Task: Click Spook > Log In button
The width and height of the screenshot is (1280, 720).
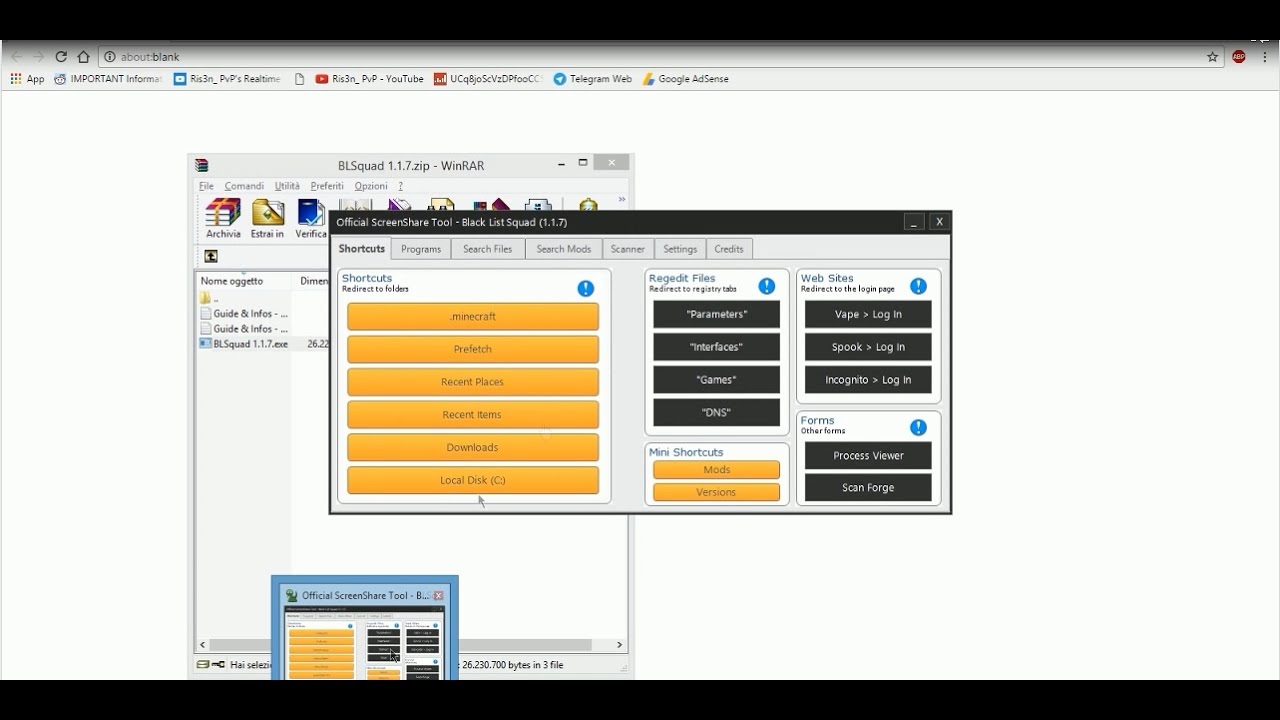Action: (868, 347)
